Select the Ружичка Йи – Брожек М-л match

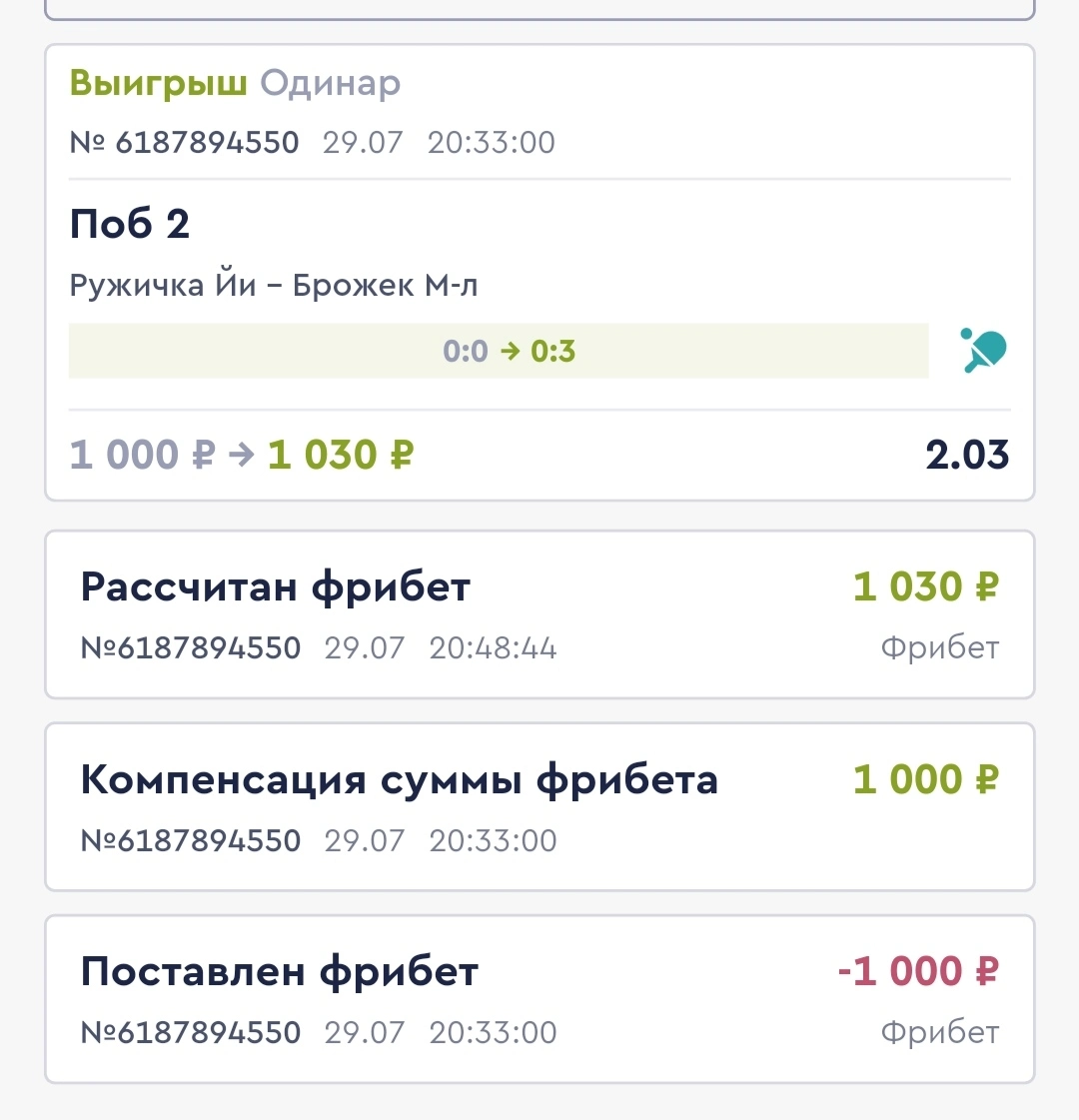pos(274,285)
